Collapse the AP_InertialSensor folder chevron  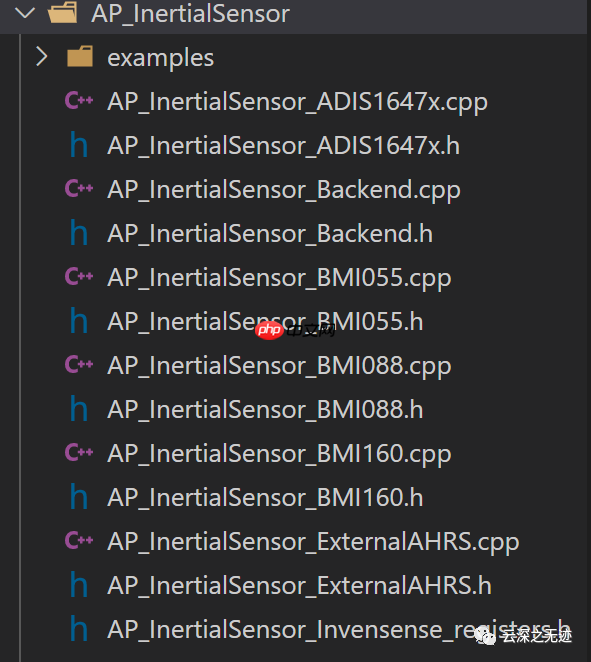coord(25,13)
